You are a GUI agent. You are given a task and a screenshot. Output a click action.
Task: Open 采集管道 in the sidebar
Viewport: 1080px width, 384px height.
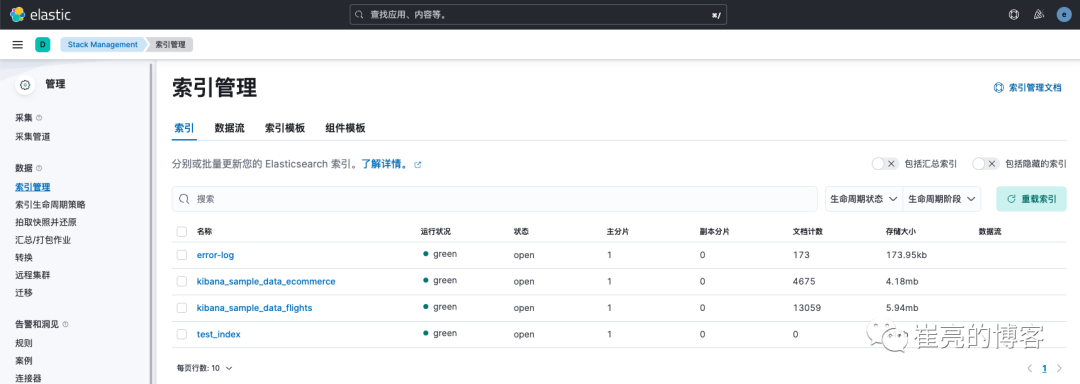(32, 137)
